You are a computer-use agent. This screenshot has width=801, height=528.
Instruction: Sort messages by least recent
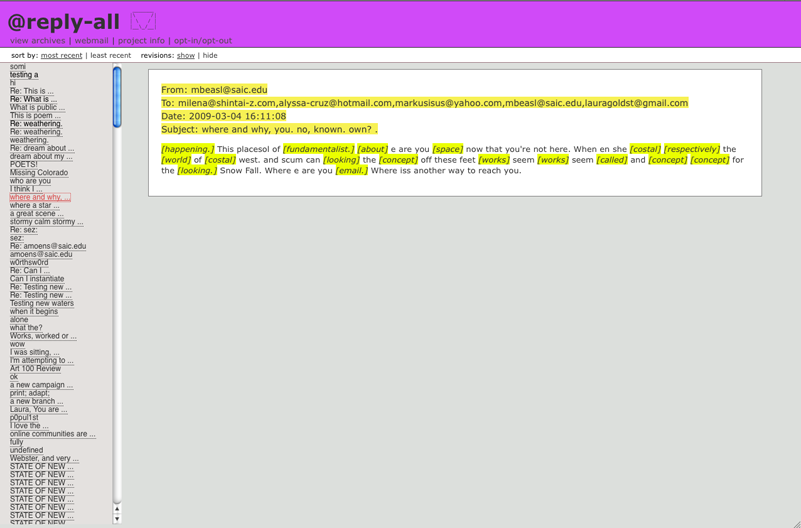(110, 56)
